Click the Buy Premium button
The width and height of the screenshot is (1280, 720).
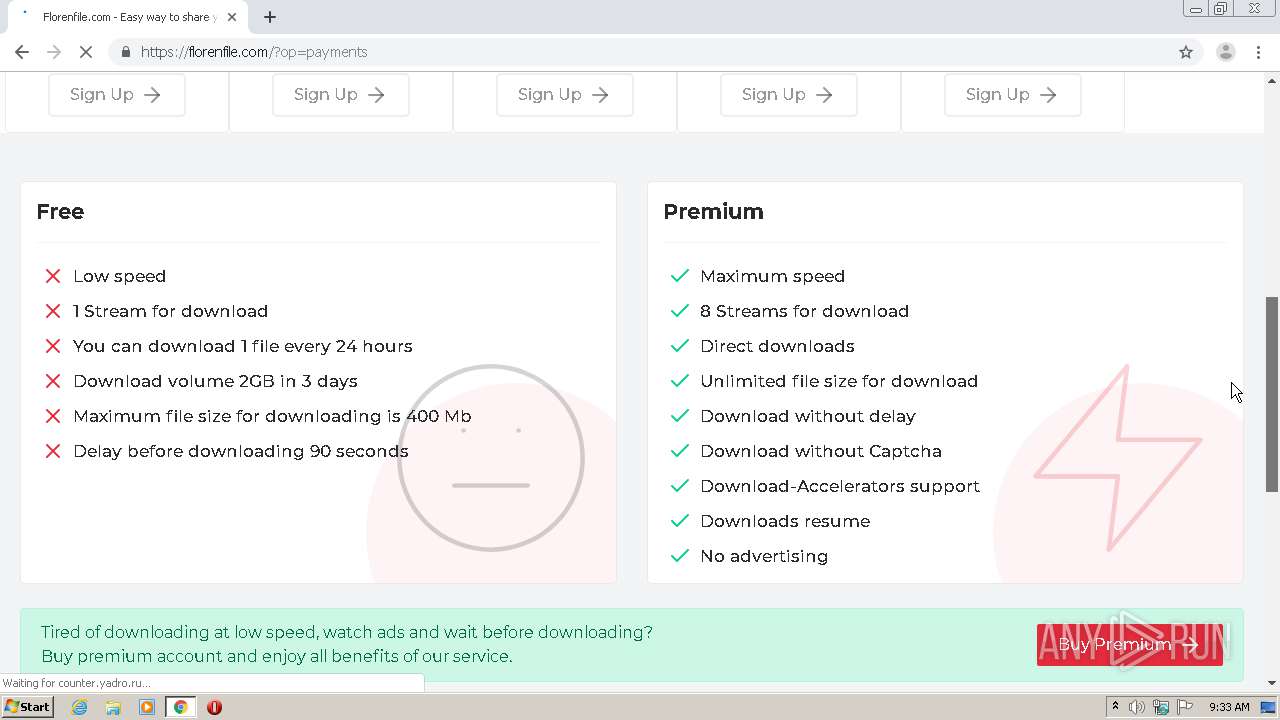(1130, 644)
